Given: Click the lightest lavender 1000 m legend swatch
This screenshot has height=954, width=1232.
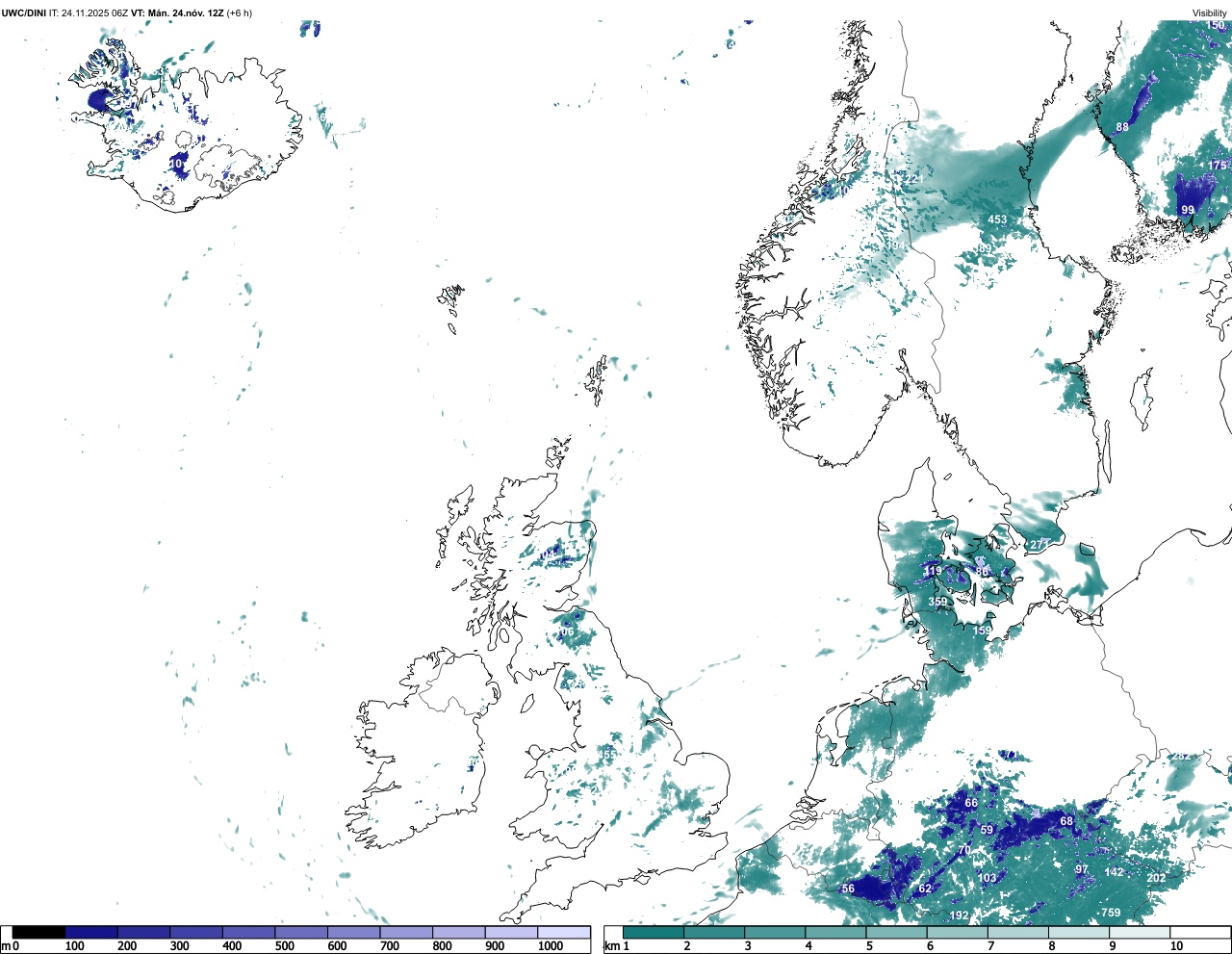Looking at the screenshot, I should pos(564,932).
